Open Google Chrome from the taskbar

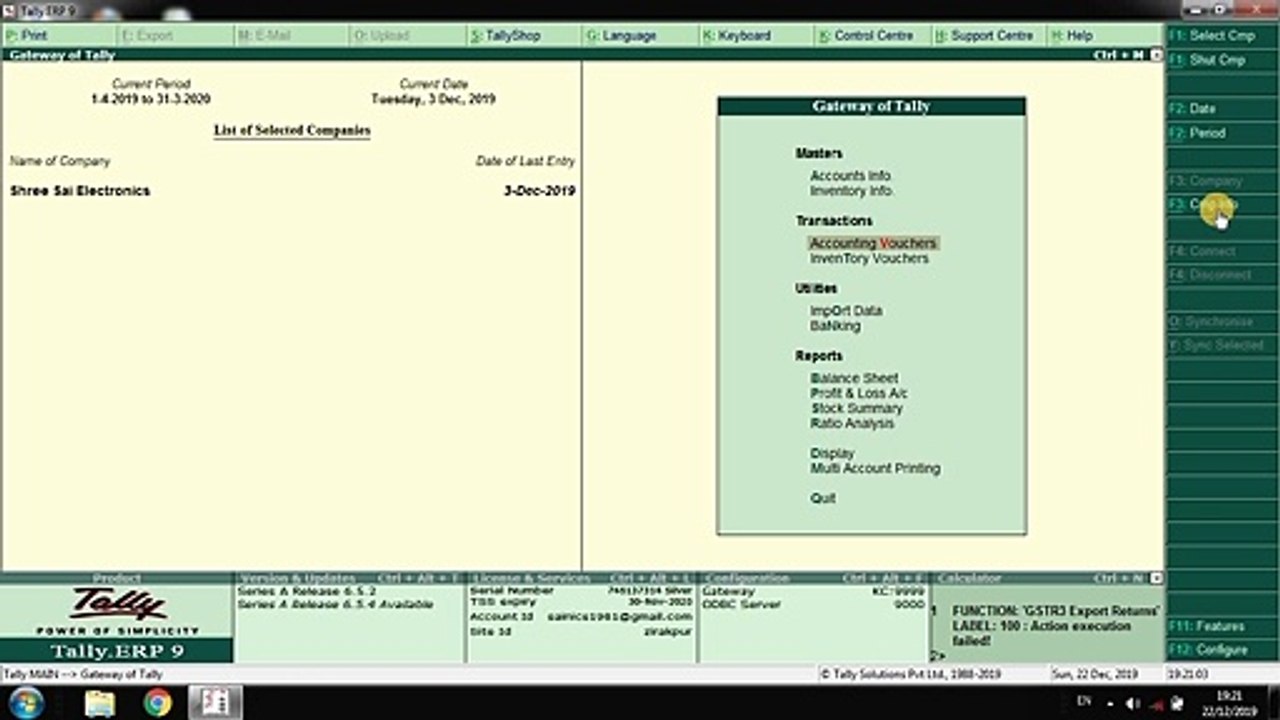[x=157, y=703]
